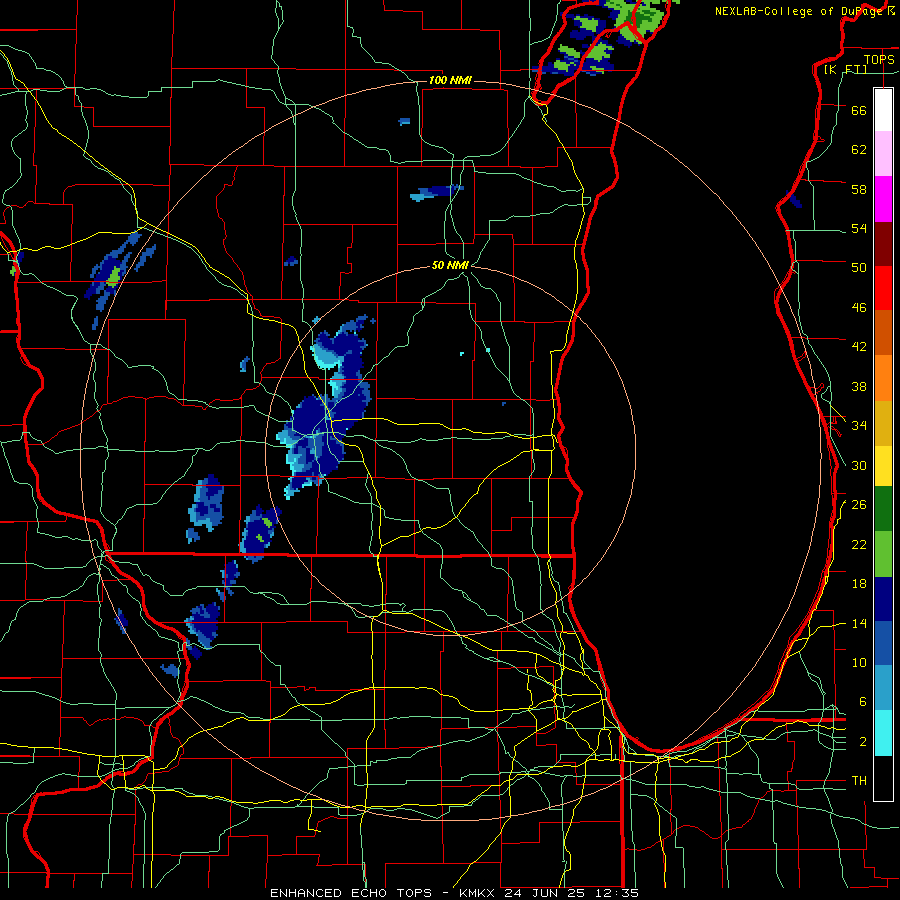Click legend value "66"
900x900 pixels.
[859, 110]
